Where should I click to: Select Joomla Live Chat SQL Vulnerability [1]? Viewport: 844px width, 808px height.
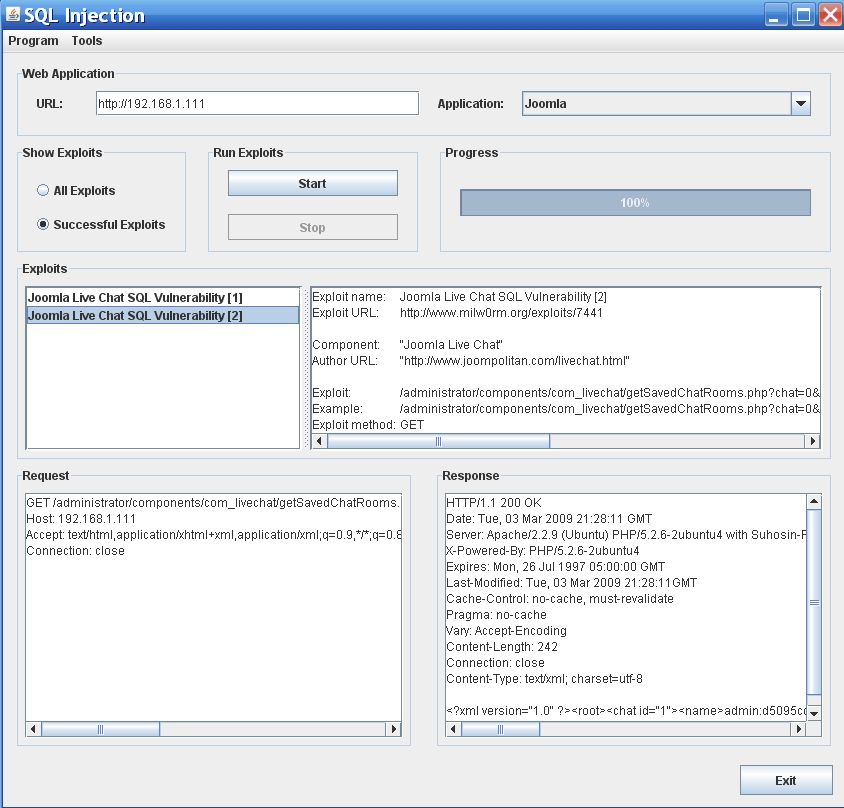[163, 298]
